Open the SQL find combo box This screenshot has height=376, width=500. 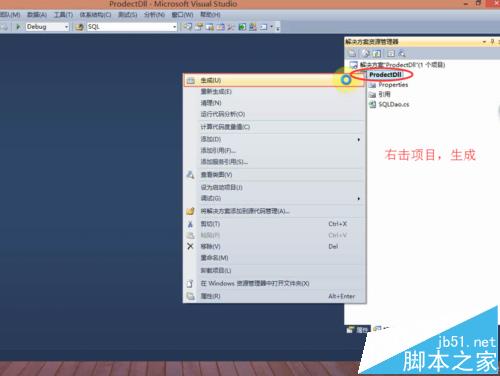[132, 27]
